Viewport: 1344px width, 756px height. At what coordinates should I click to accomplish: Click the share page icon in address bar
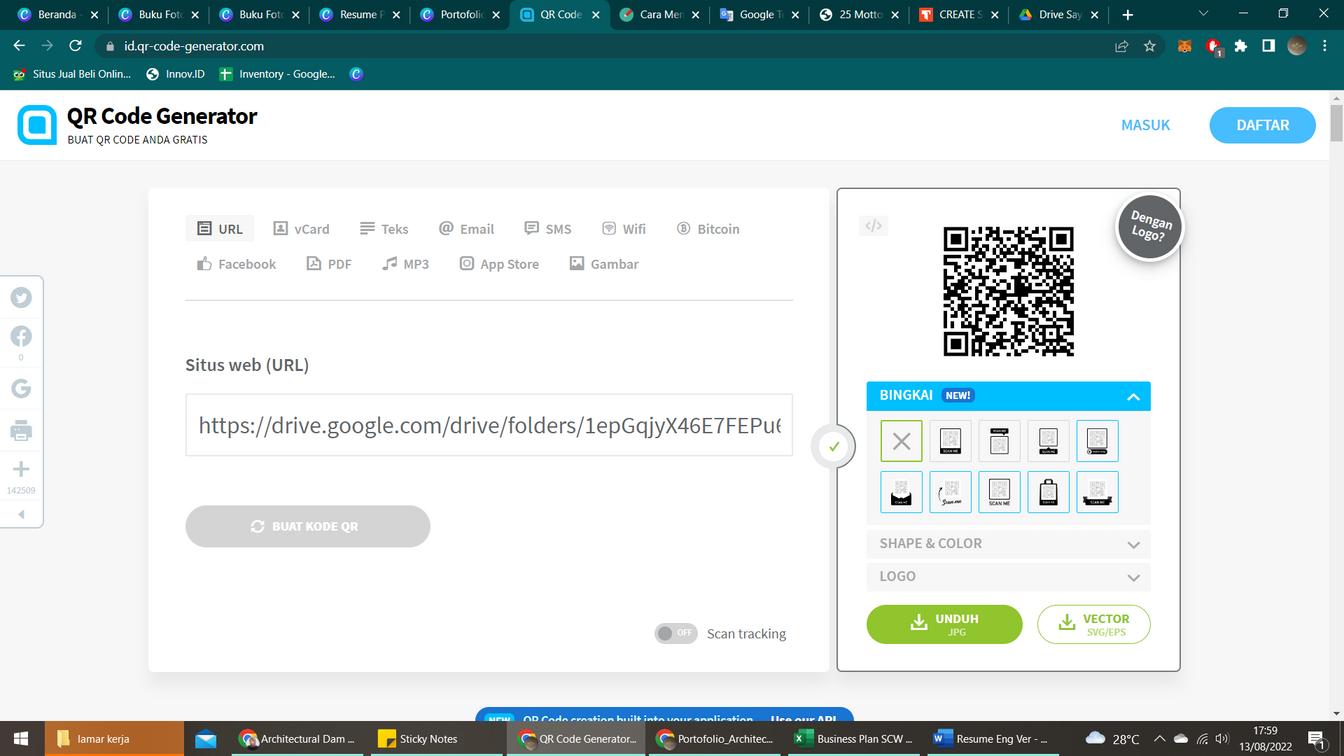pyautogui.click(x=1122, y=46)
